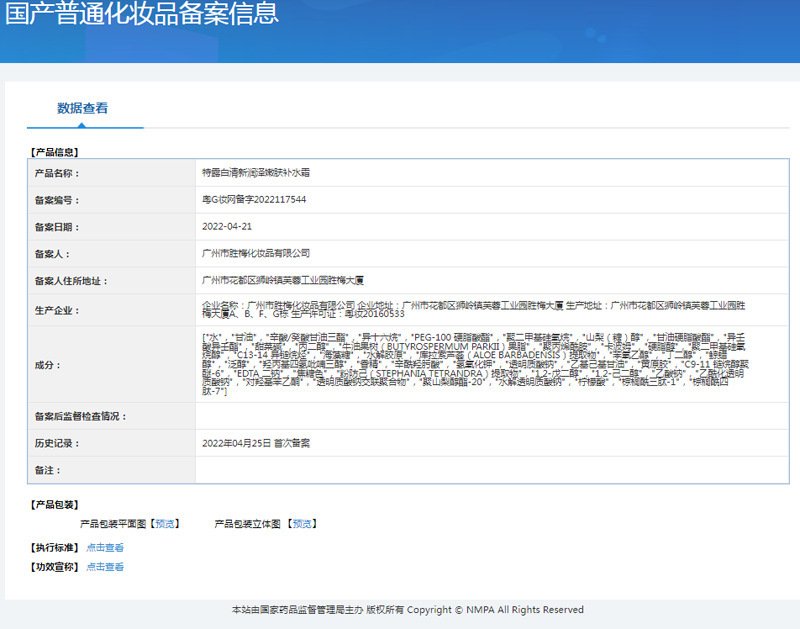Click the filer name 广州市胜梅化妆品有限公司
Viewport: 800px width, 629px height.
(256, 254)
